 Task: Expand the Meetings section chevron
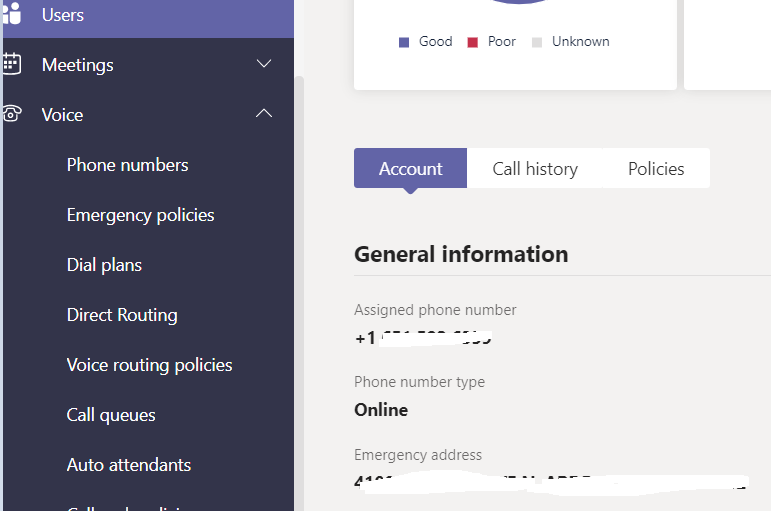[x=264, y=64]
